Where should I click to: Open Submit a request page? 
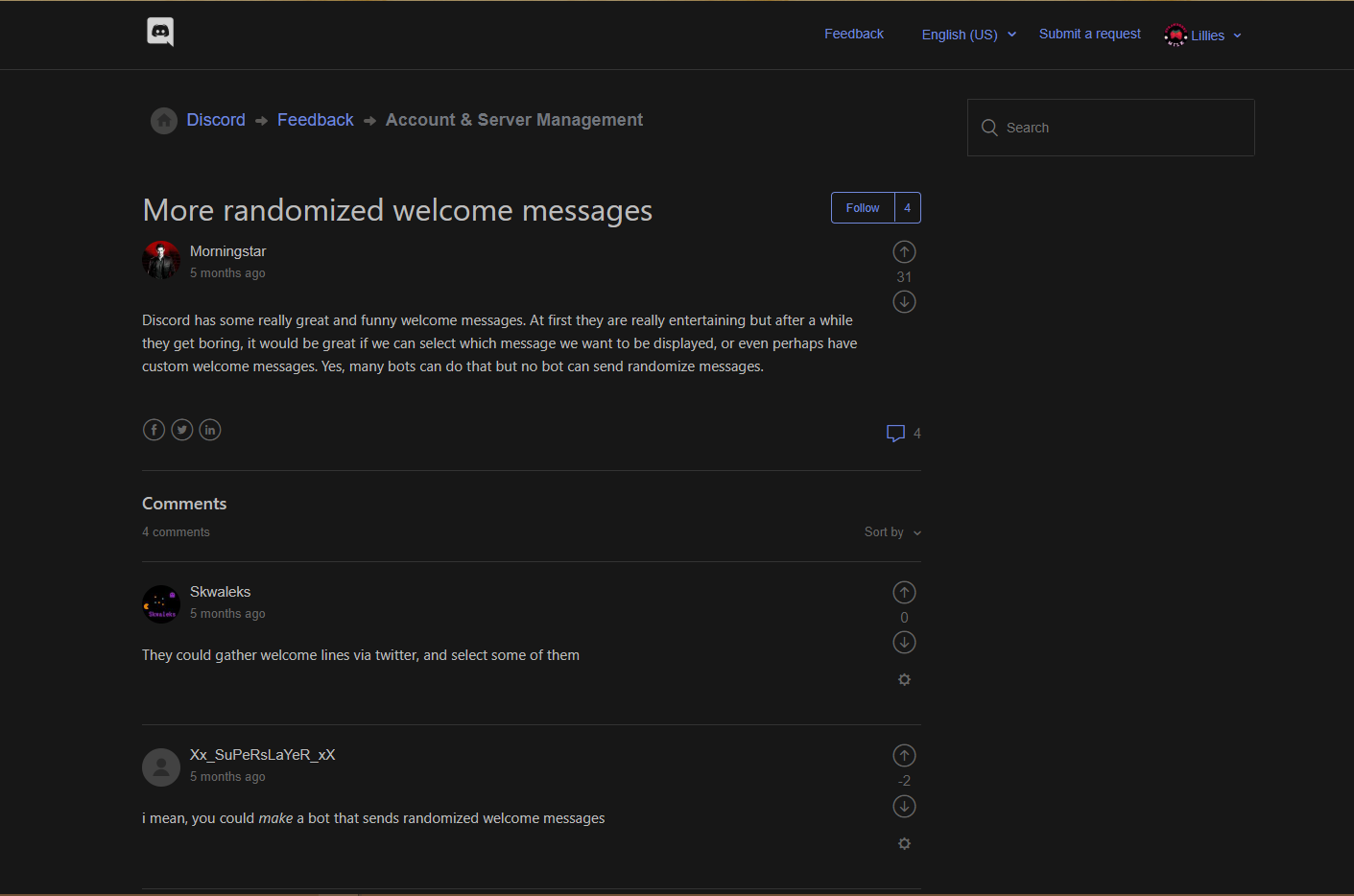[1089, 34]
